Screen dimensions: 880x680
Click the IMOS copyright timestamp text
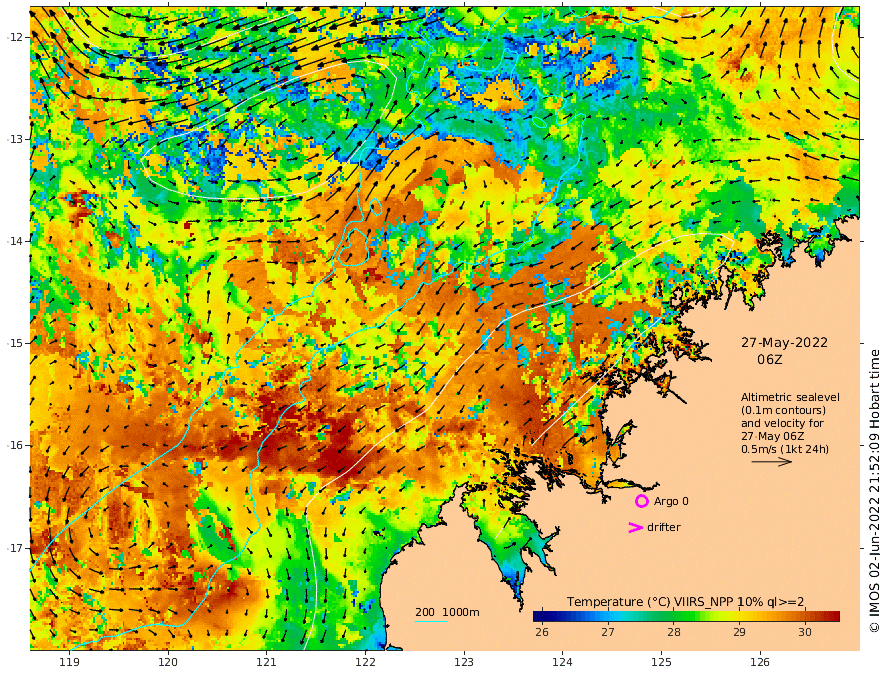pos(874,491)
